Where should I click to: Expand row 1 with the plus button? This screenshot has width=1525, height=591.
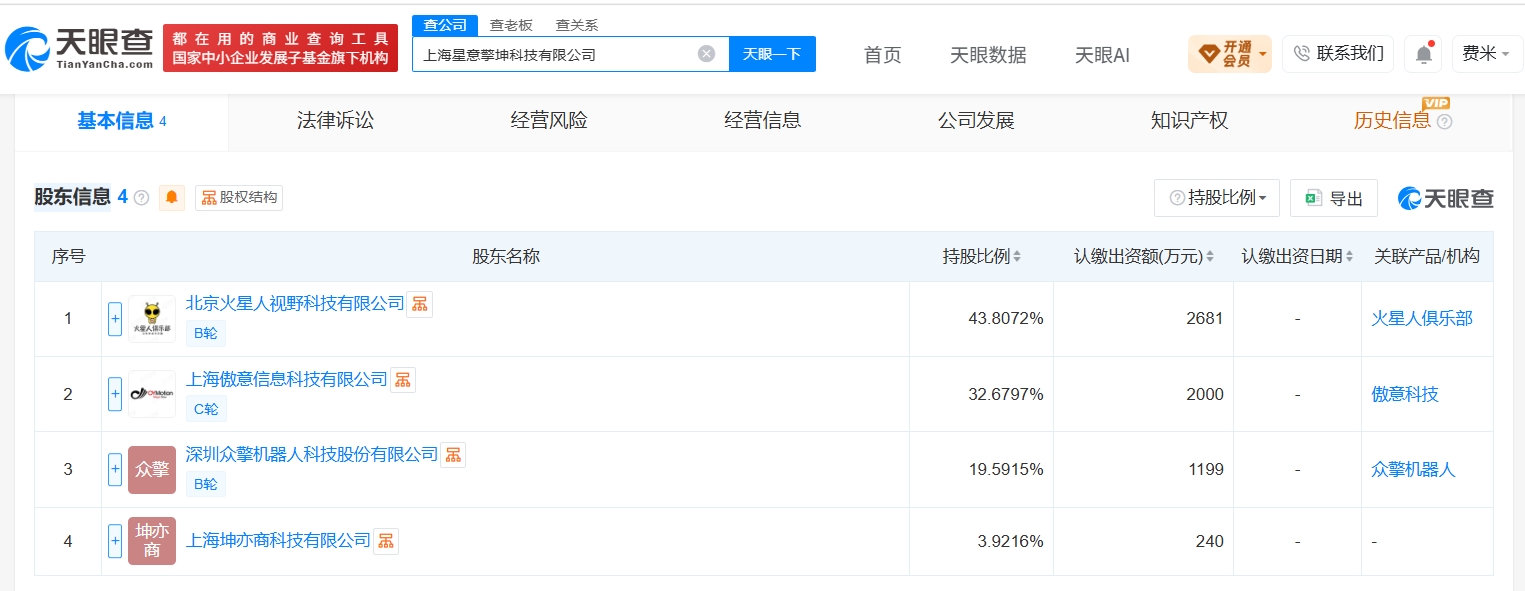point(115,319)
